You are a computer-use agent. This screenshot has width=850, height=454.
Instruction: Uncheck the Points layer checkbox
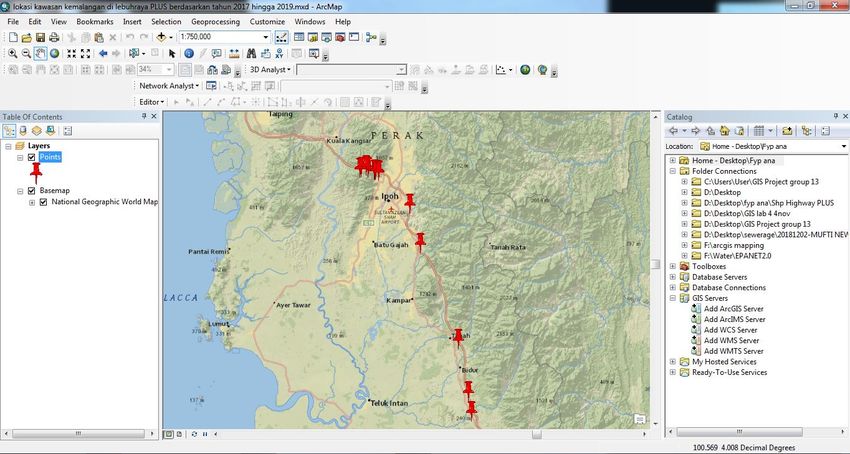click(x=32, y=158)
